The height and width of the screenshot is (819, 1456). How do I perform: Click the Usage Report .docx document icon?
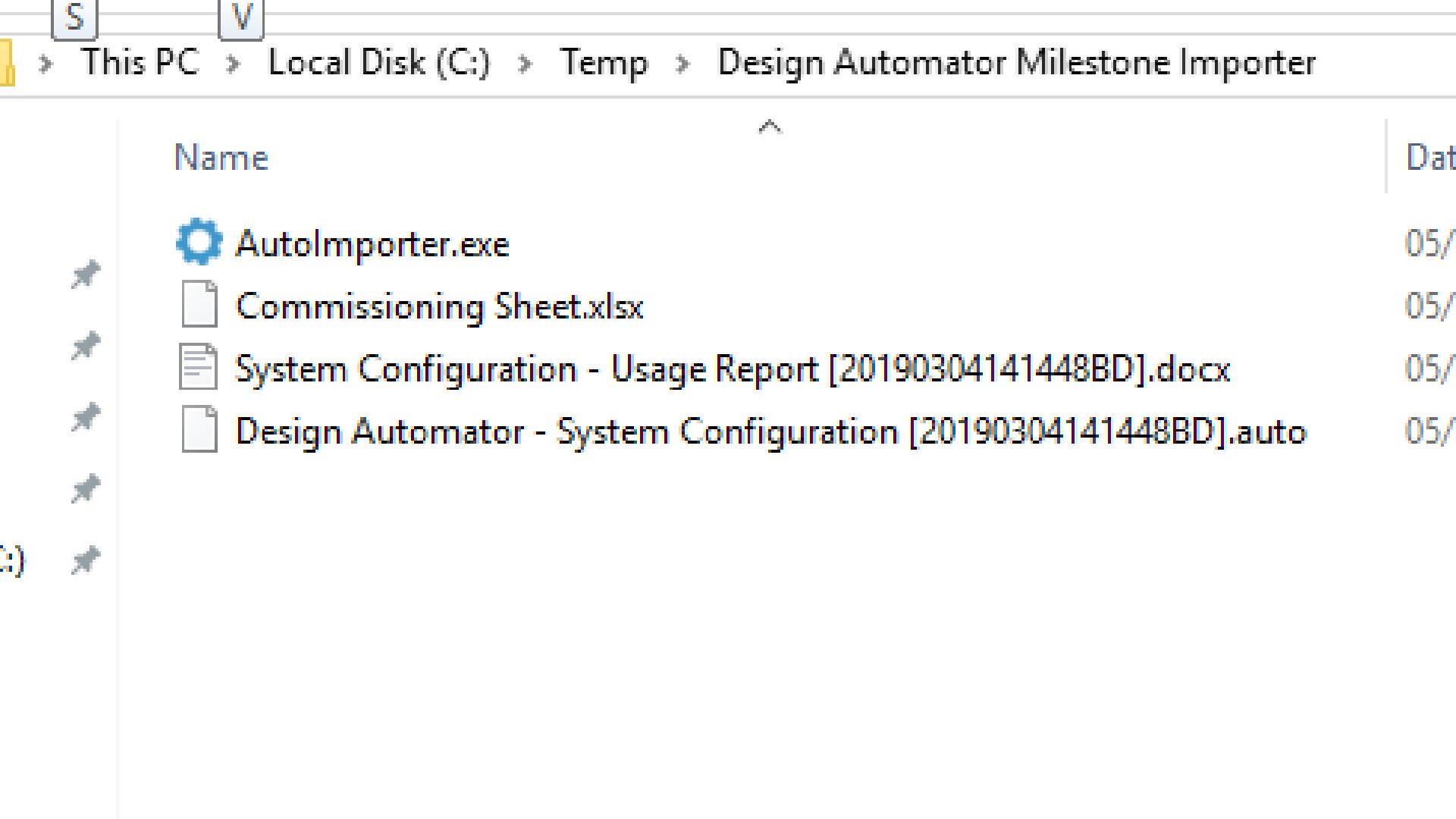pos(199,369)
